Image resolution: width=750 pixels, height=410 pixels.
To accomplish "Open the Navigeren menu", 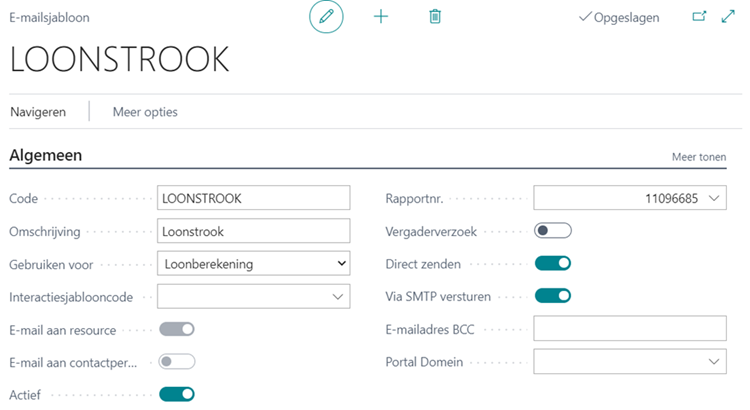I will coord(38,112).
